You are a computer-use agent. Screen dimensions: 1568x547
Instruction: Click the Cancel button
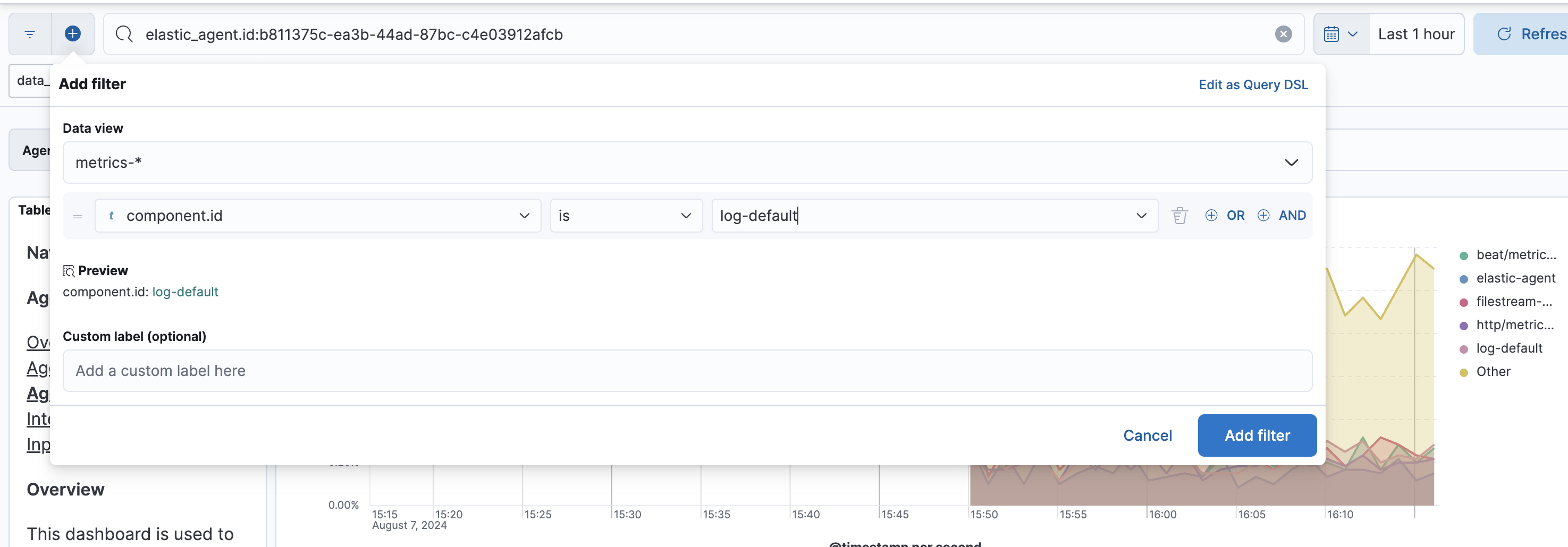[x=1148, y=435]
